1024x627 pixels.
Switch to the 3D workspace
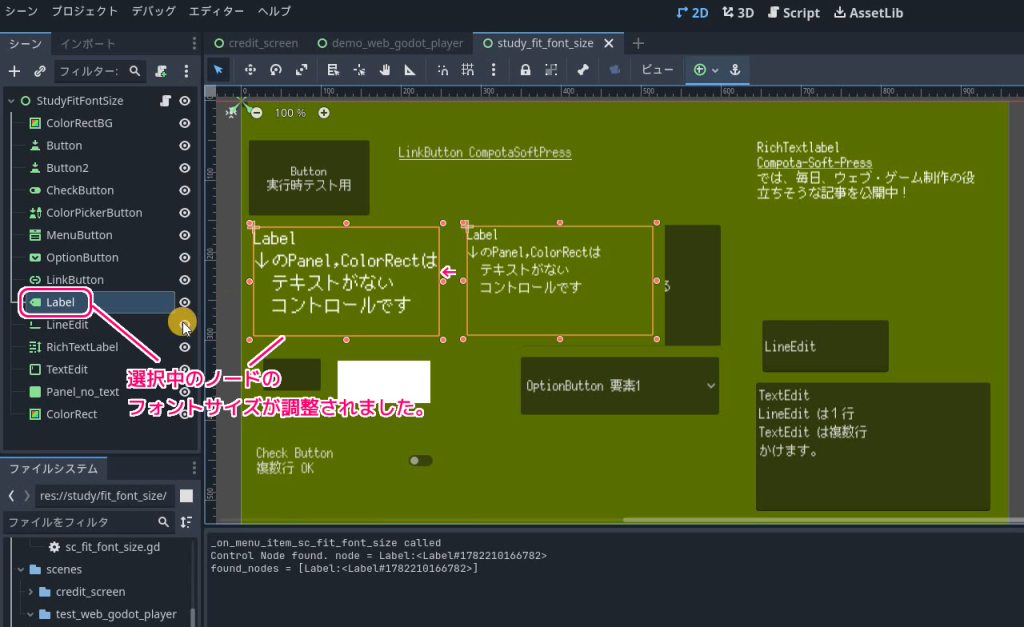pyautogui.click(x=738, y=12)
